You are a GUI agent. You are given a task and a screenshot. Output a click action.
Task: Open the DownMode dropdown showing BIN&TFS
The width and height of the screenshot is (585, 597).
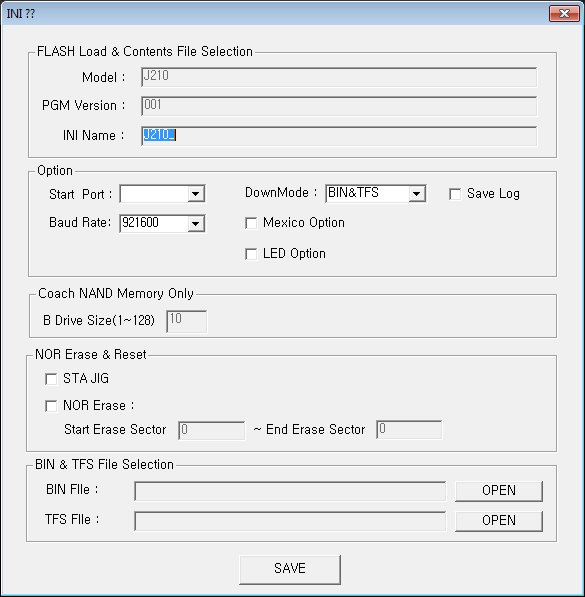pos(376,193)
